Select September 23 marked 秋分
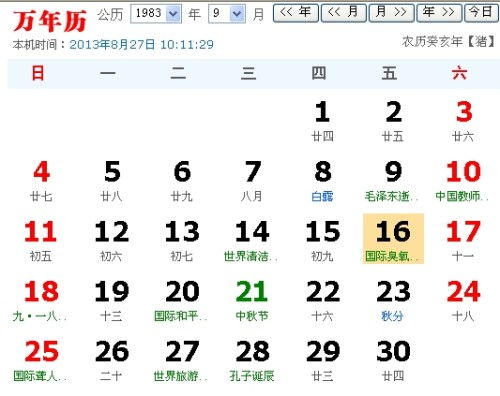This screenshot has width=500, height=396. pyautogui.click(x=393, y=300)
